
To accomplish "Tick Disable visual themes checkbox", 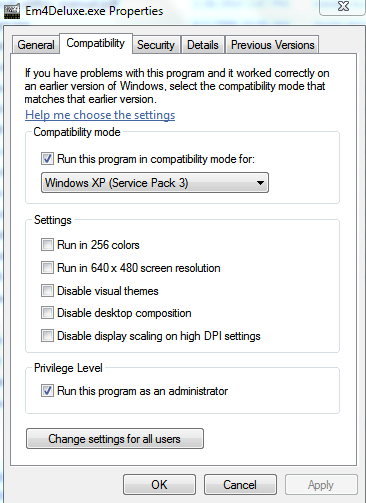I will (x=47, y=291).
